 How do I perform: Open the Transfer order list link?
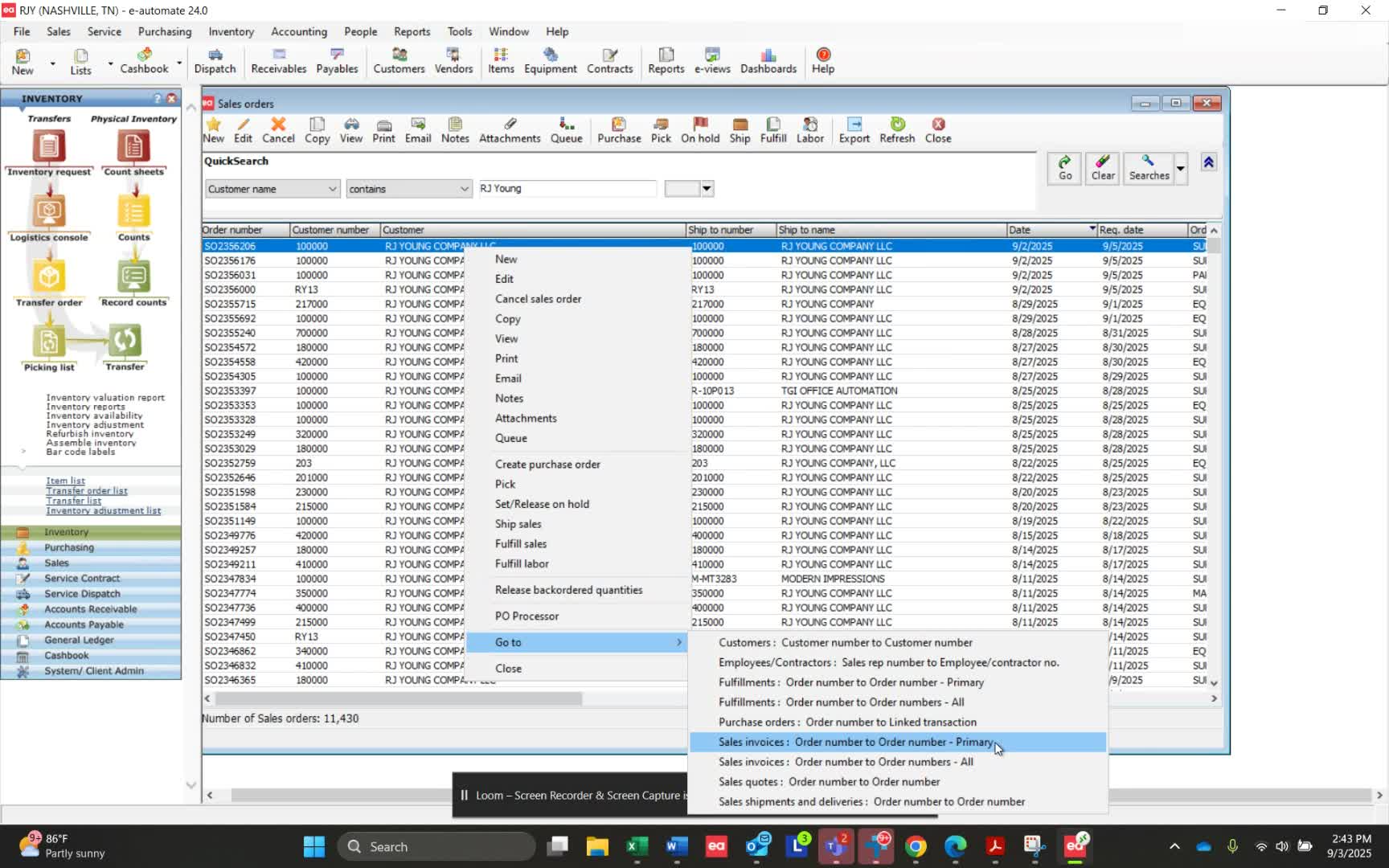tap(87, 490)
